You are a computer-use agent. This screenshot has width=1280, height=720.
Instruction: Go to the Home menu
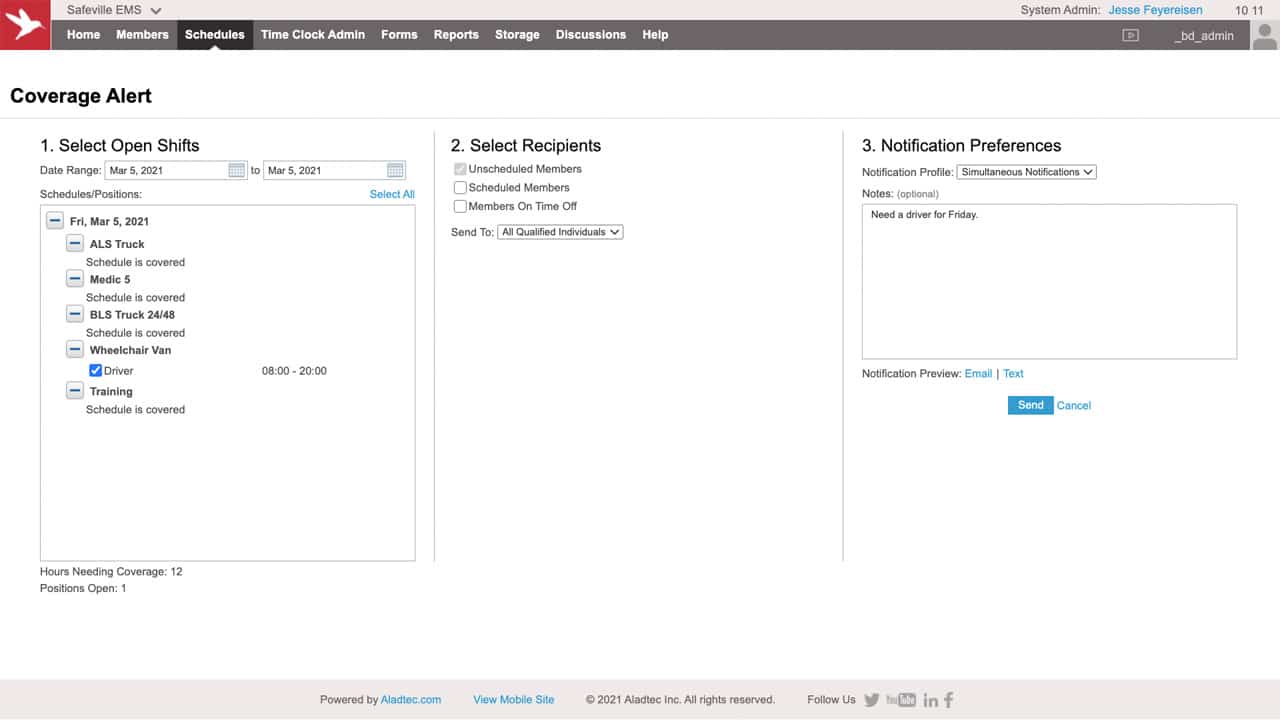pos(83,34)
